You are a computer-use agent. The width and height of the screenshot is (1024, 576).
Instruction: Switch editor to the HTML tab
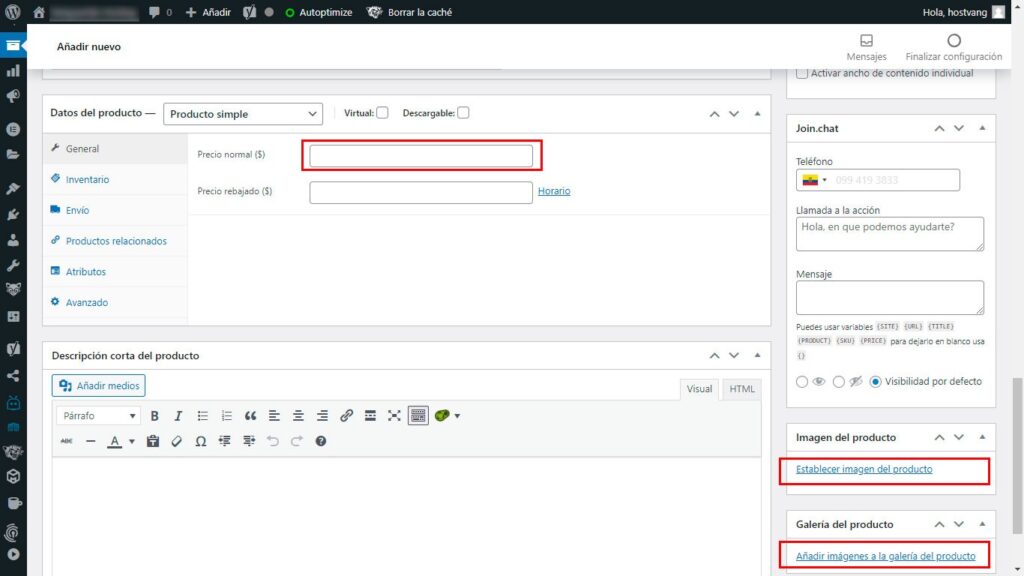(x=741, y=389)
